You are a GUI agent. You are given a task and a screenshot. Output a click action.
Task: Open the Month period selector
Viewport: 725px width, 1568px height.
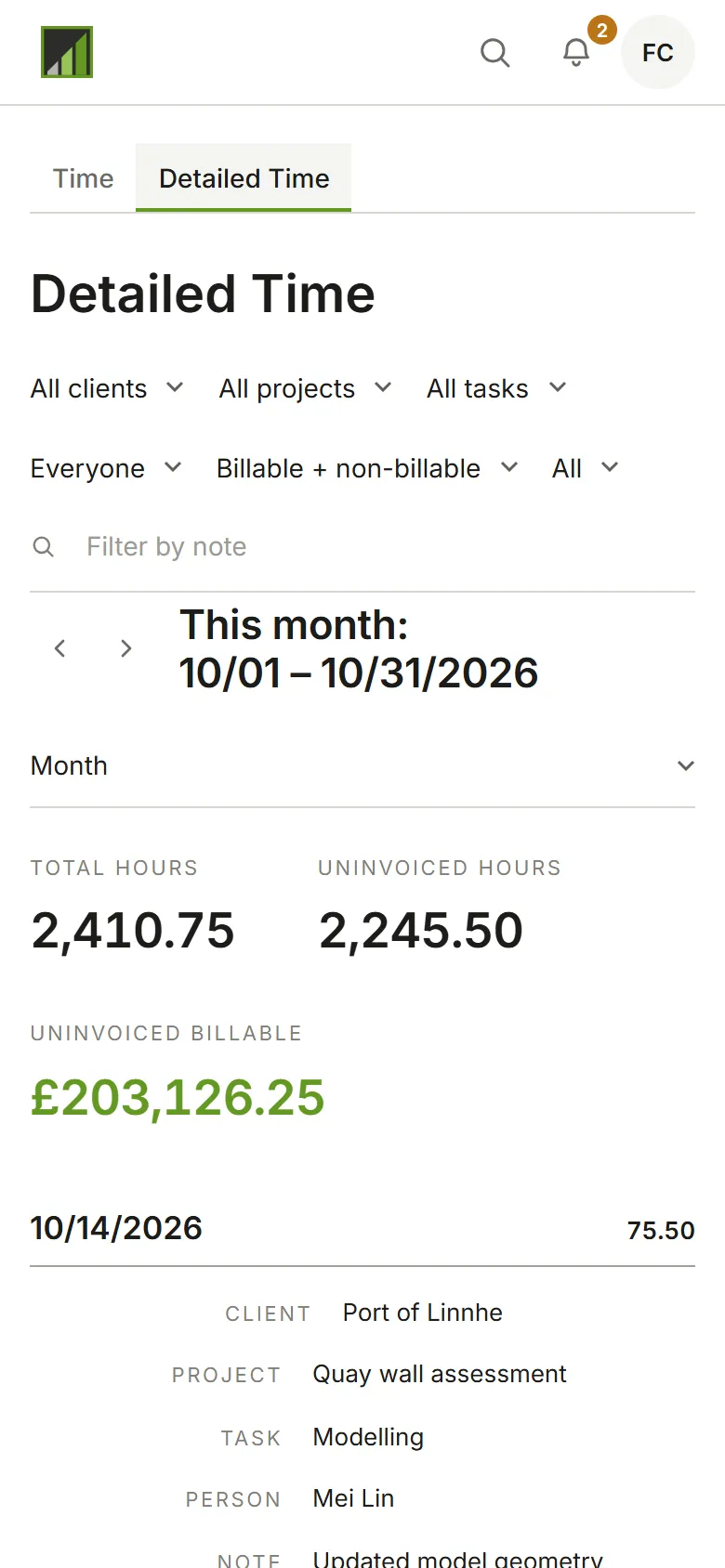(362, 765)
